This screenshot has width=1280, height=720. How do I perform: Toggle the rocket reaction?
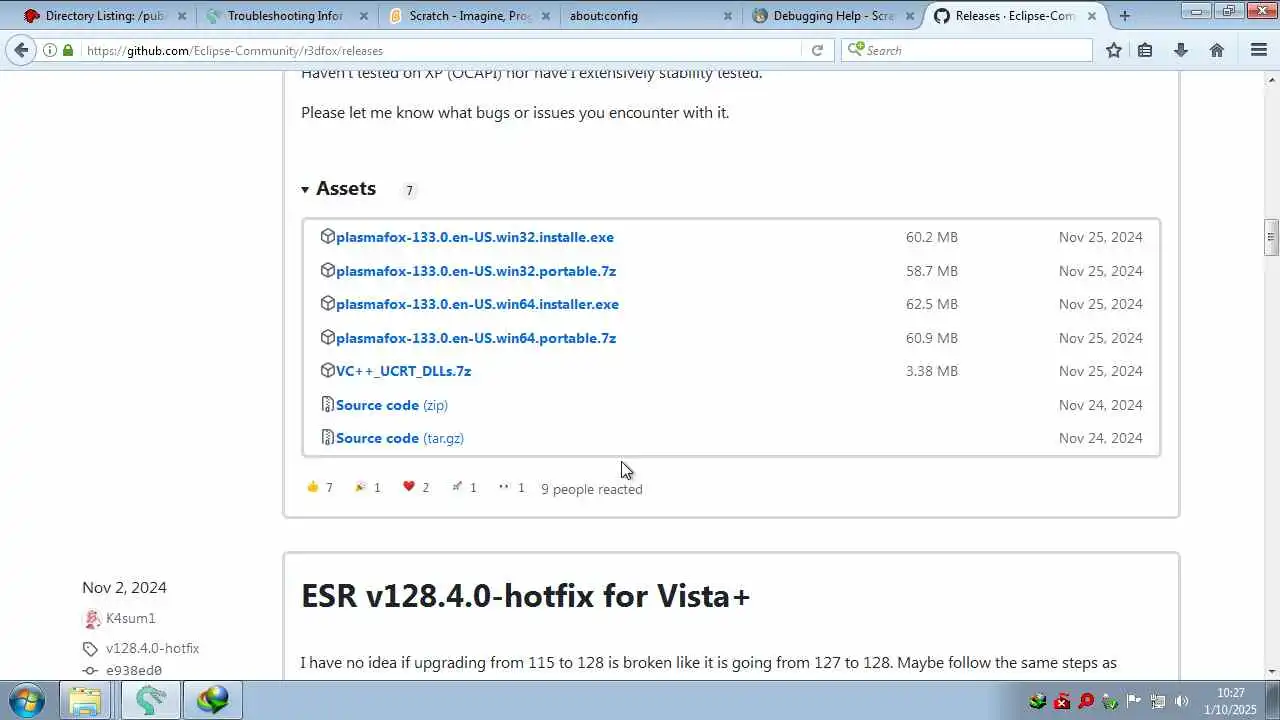pyautogui.click(x=464, y=488)
